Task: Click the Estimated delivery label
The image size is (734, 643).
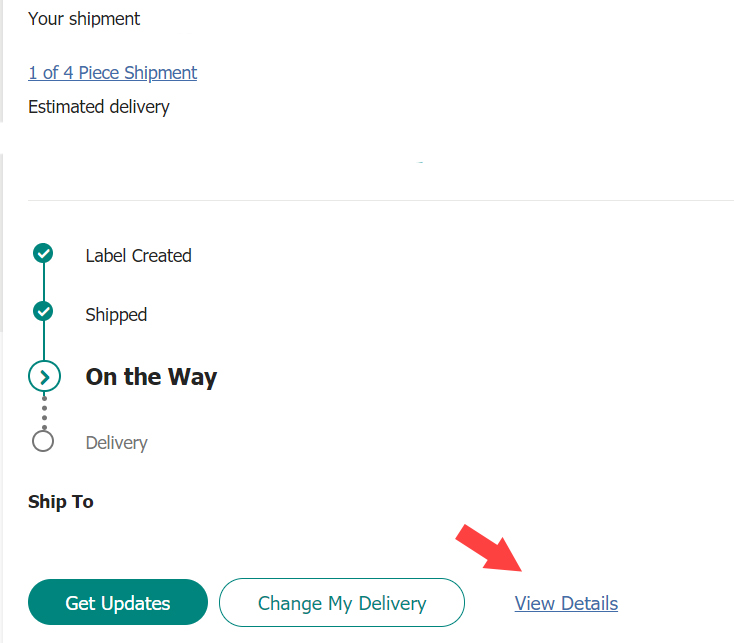Action: pyautogui.click(x=99, y=107)
